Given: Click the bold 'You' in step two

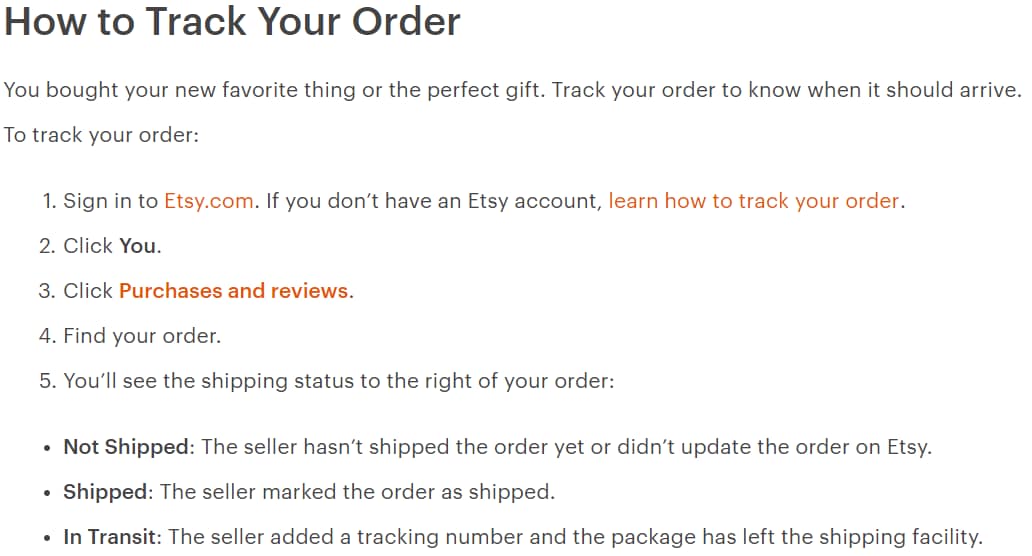Looking at the screenshot, I should [137, 246].
